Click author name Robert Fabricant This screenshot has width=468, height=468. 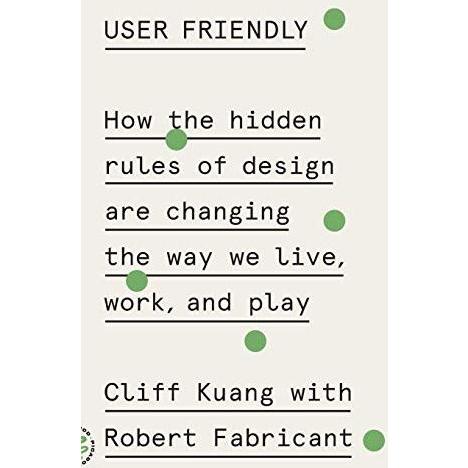(228, 438)
